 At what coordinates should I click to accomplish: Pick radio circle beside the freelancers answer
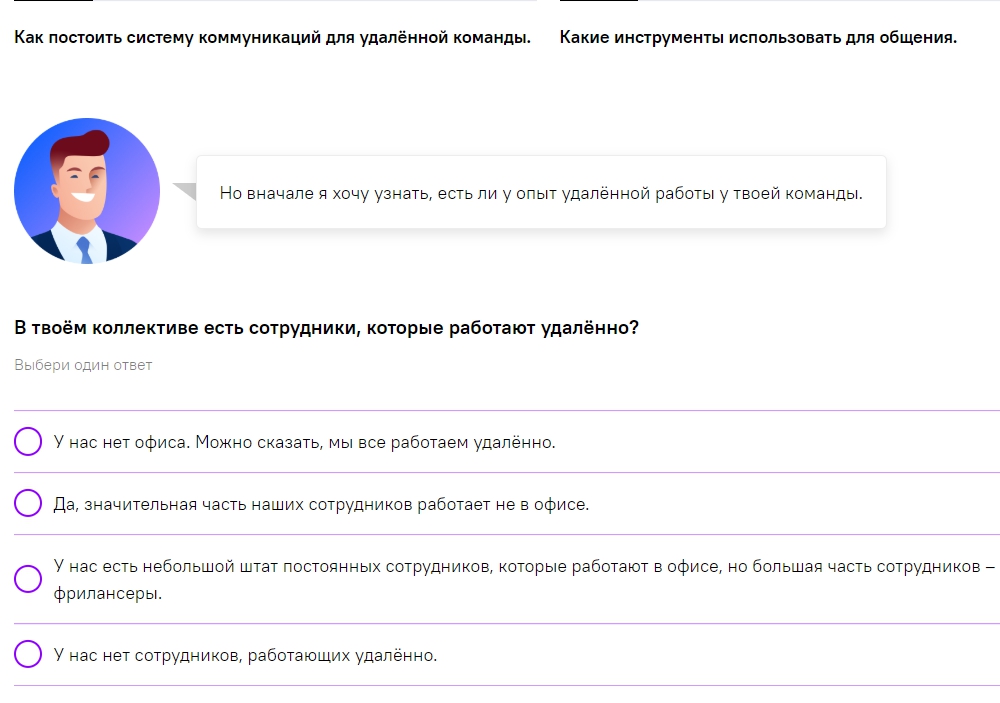[28, 579]
